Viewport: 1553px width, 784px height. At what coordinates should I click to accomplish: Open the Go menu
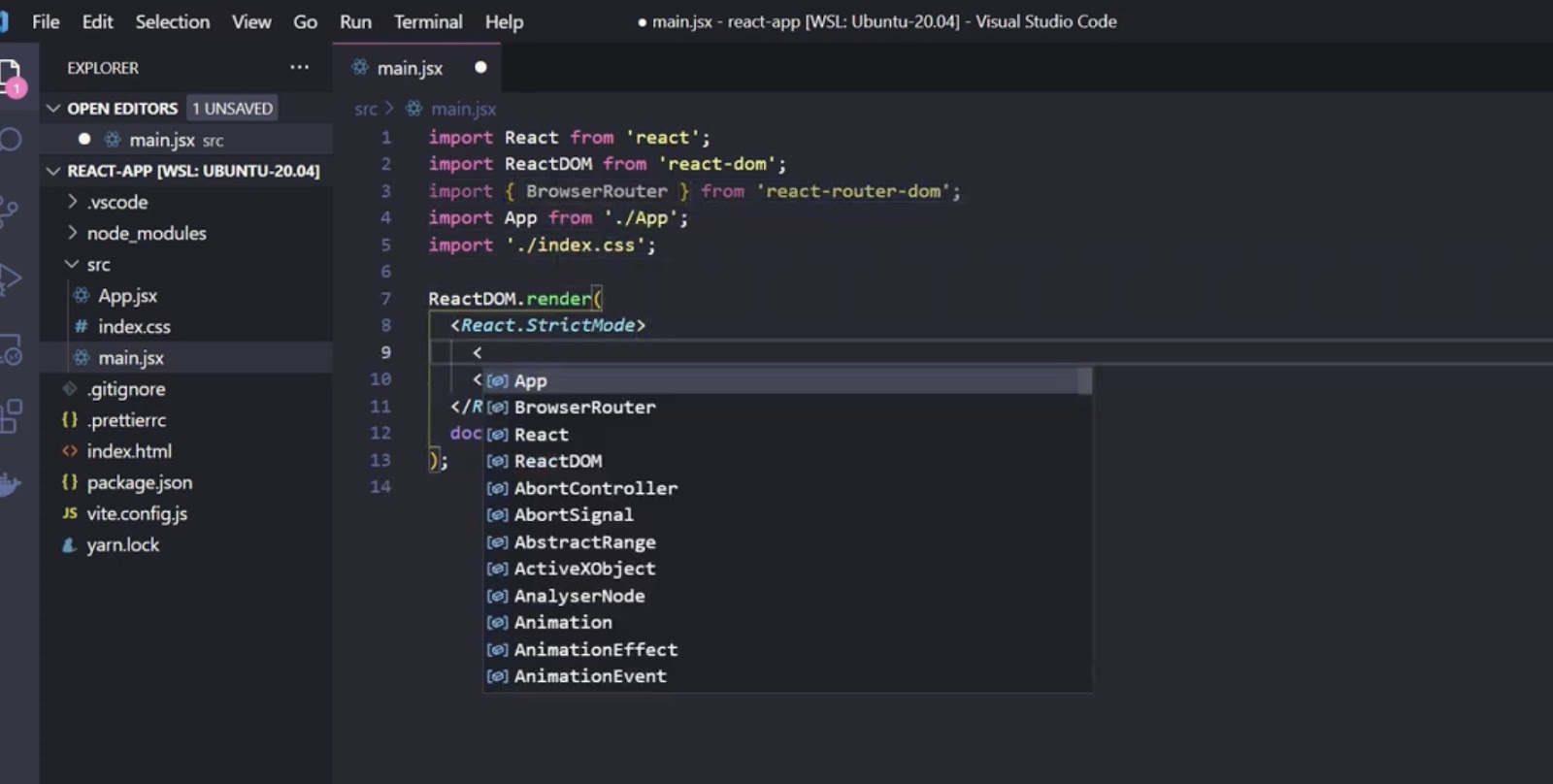coord(305,21)
